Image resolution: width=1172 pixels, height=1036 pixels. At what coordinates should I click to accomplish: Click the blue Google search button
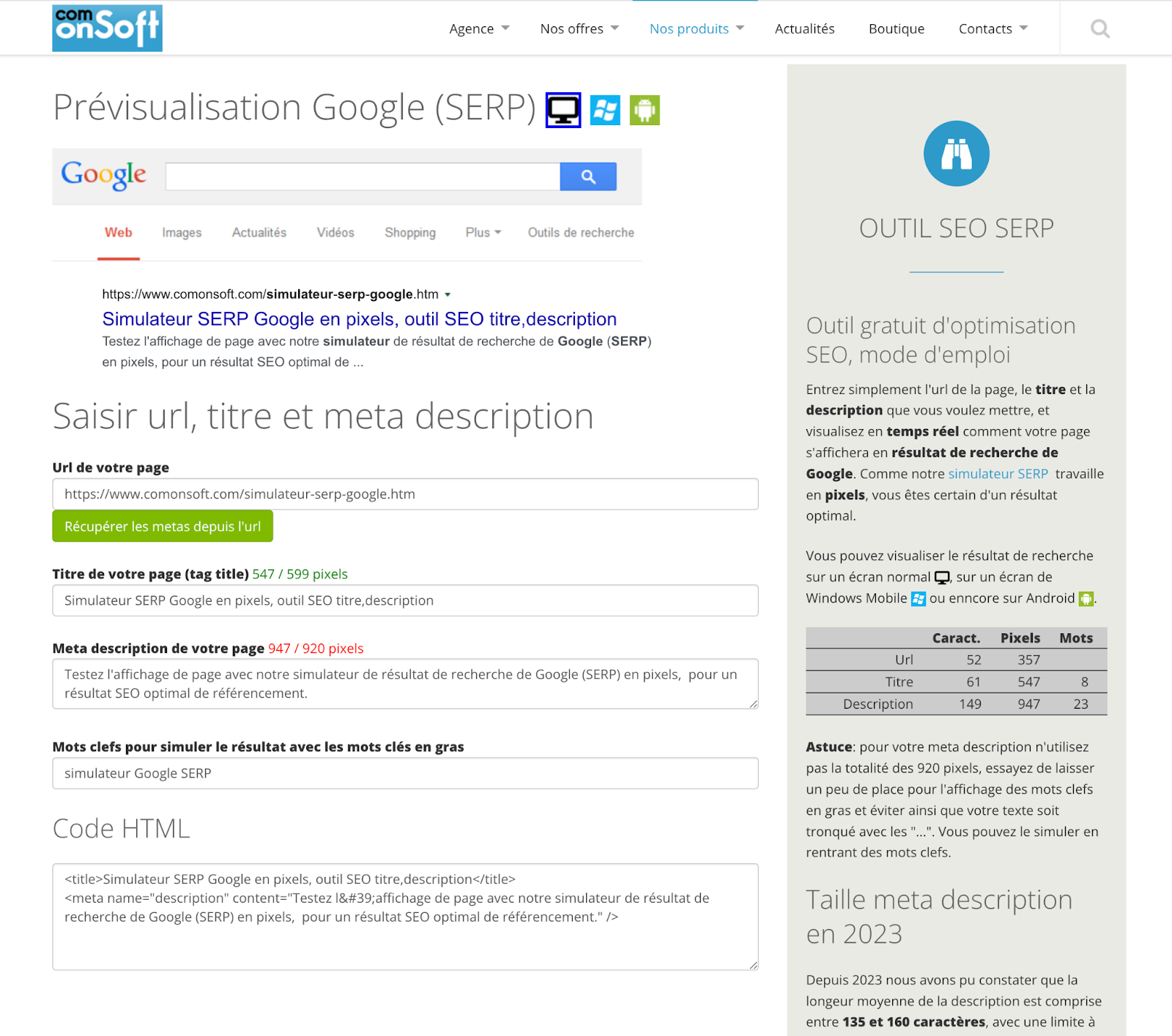(588, 176)
